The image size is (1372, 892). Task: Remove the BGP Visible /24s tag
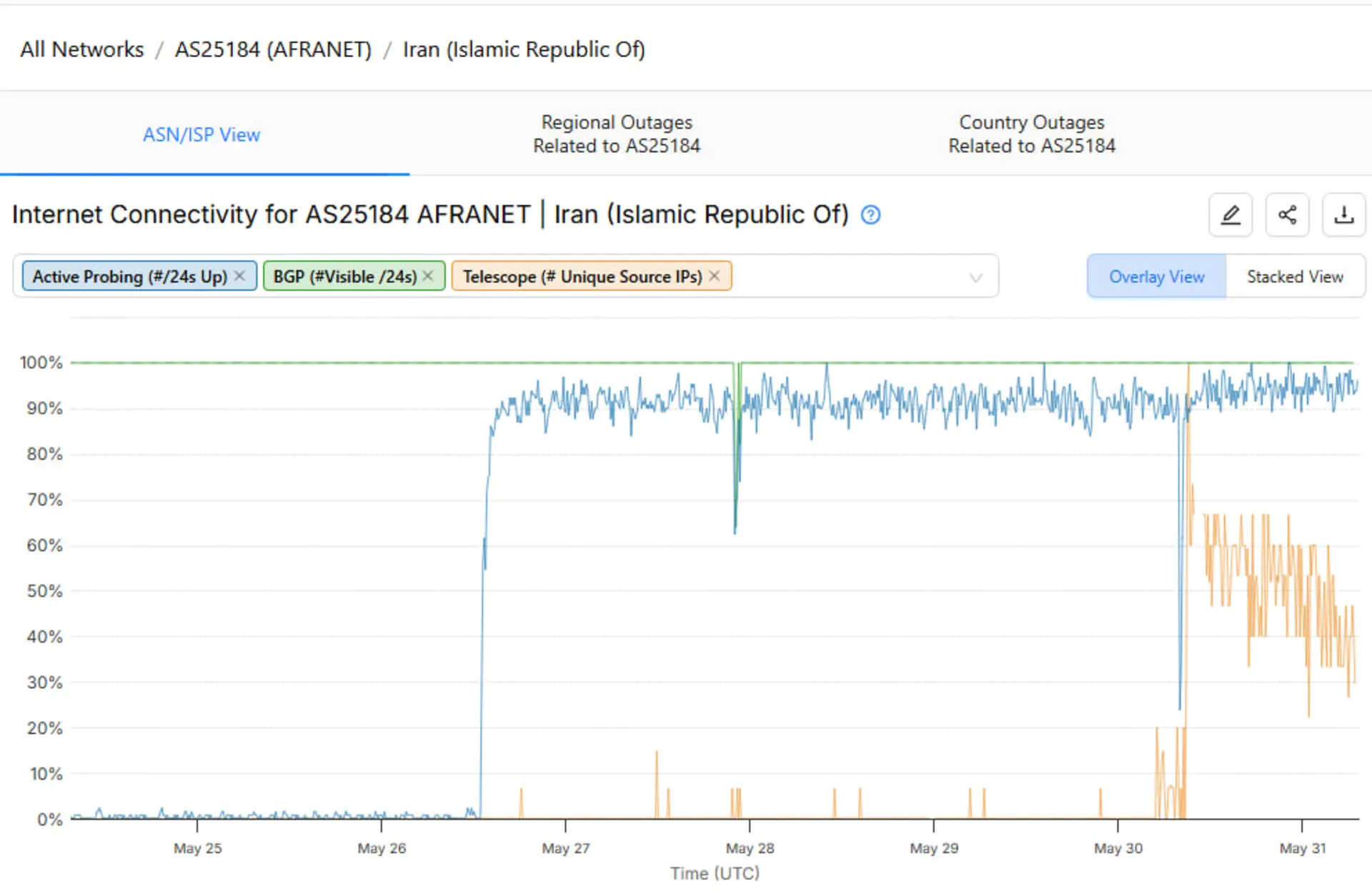tap(428, 276)
